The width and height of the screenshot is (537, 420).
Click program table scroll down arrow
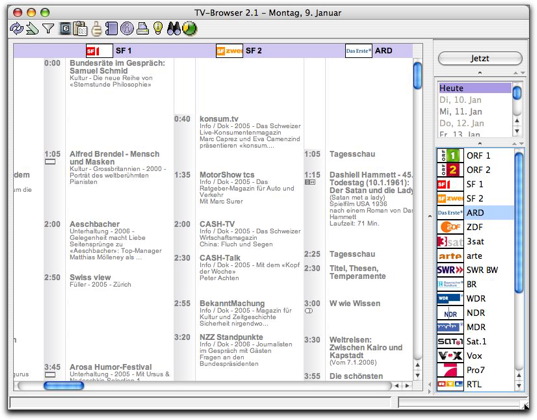417,375
